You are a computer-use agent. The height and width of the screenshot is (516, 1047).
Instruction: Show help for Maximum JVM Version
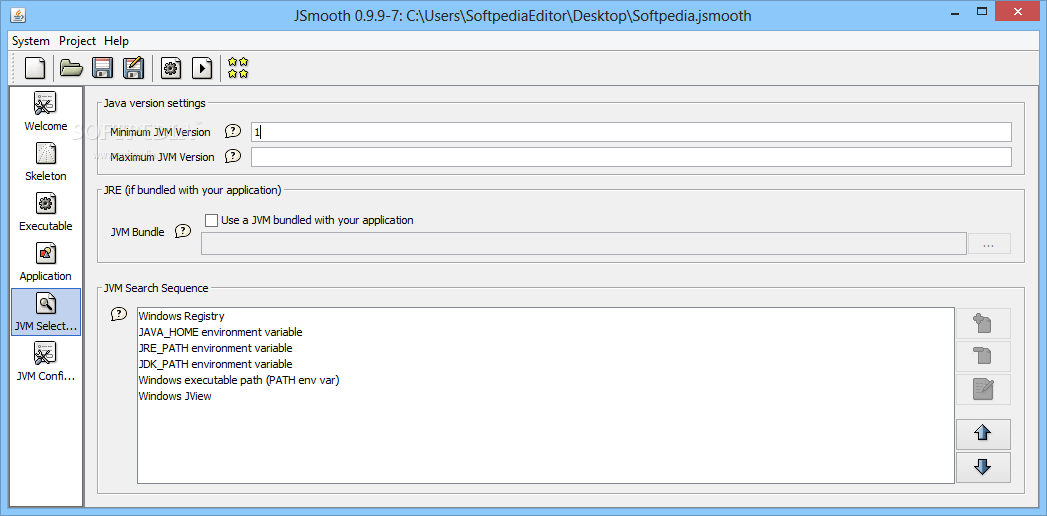point(232,156)
